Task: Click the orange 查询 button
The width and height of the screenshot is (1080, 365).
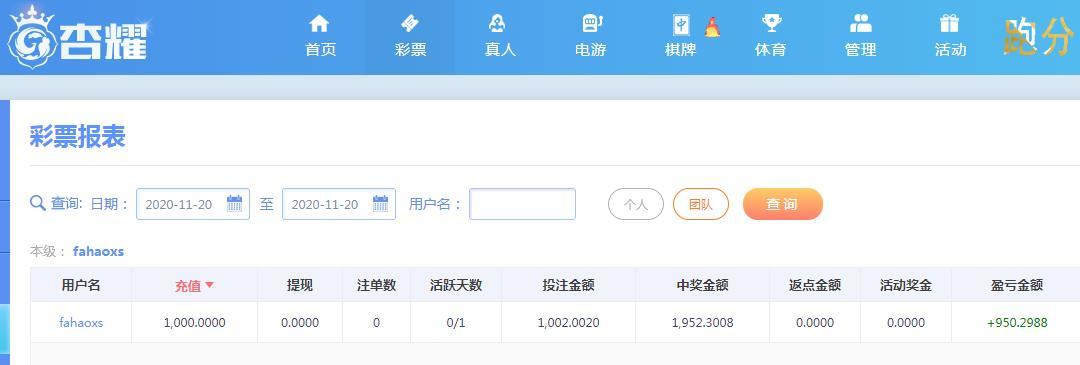Action: 782,204
